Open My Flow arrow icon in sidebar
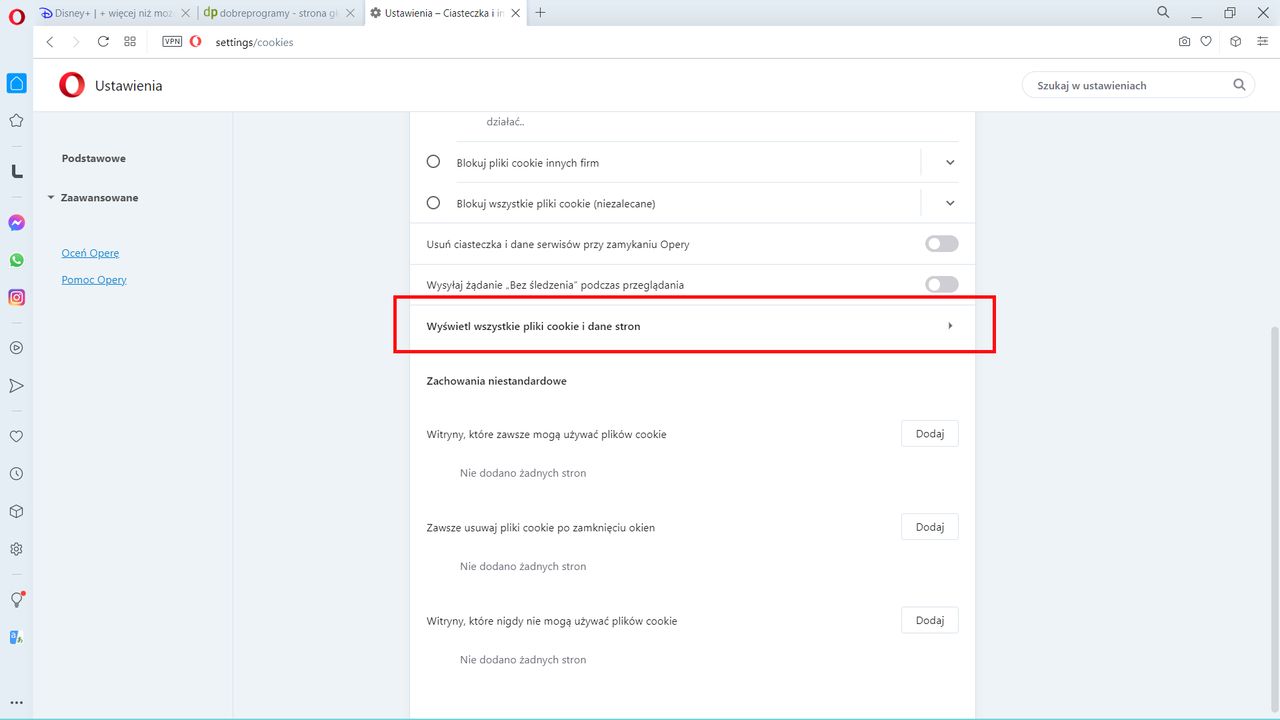The height and width of the screenshot is (720, 1280). click(x=16, y=386)
